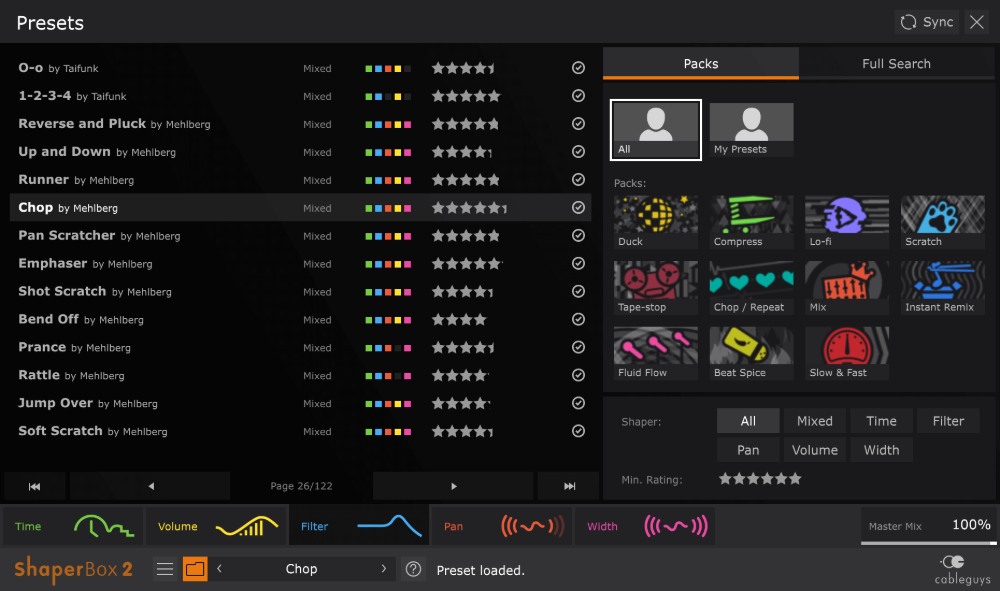Filter shaper type by Width button
Viewport: 1000px width, 591px height.
click(881, 449)
